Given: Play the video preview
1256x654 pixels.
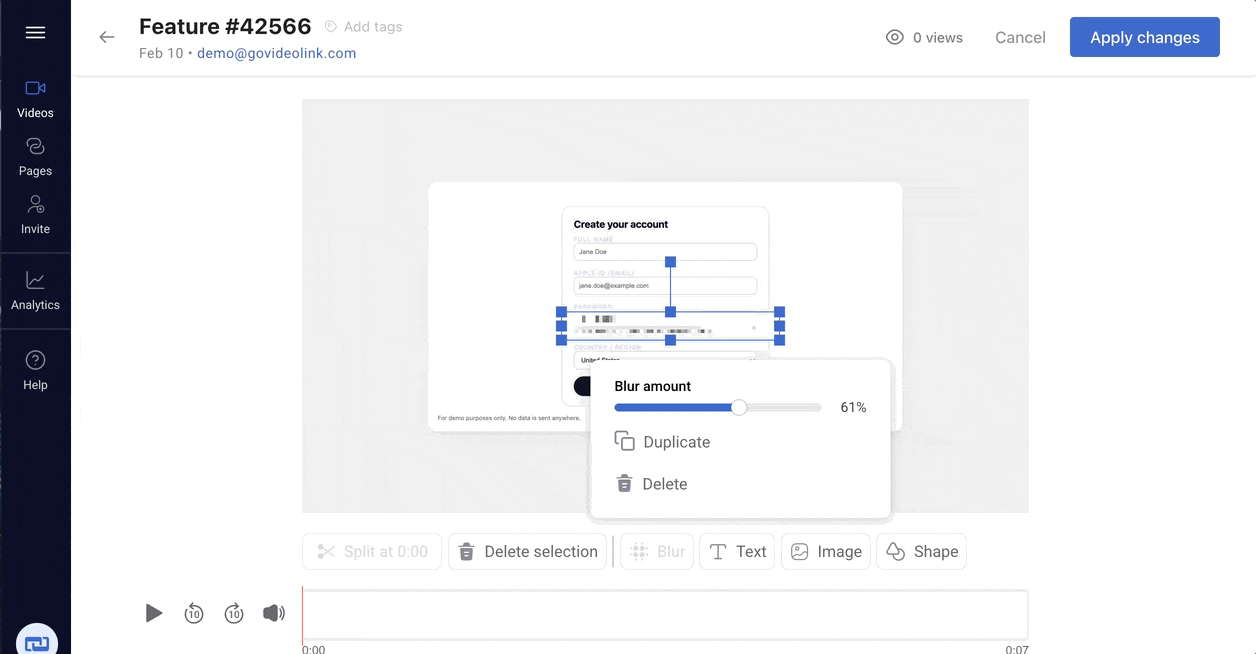Looking at the screenshot, I should pos(154,613).
